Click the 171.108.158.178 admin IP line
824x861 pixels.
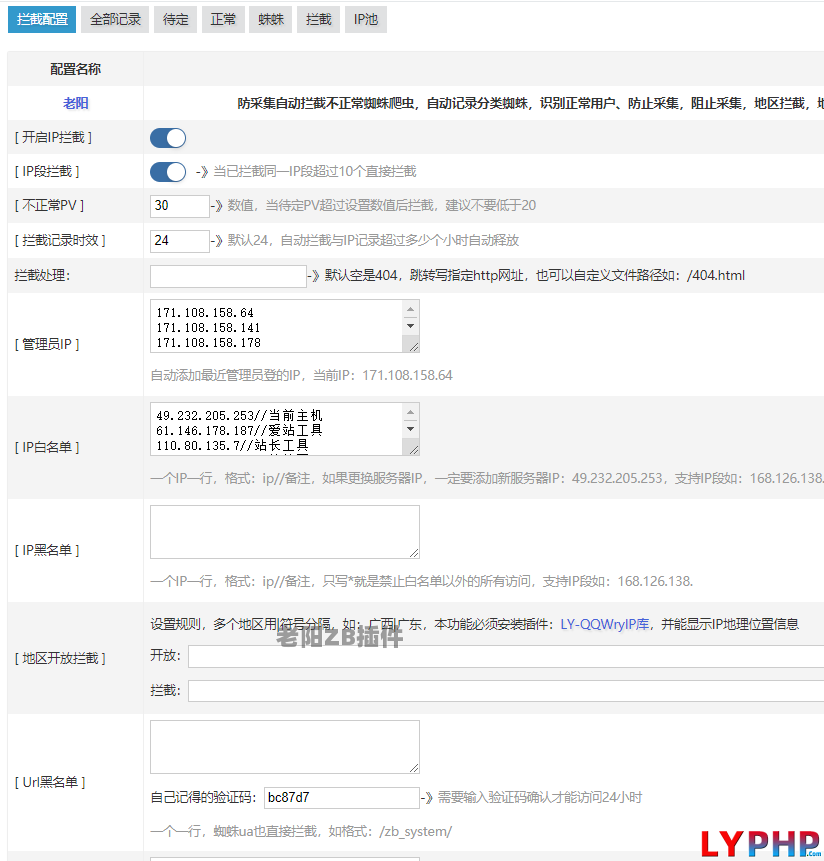coord(208,343)
